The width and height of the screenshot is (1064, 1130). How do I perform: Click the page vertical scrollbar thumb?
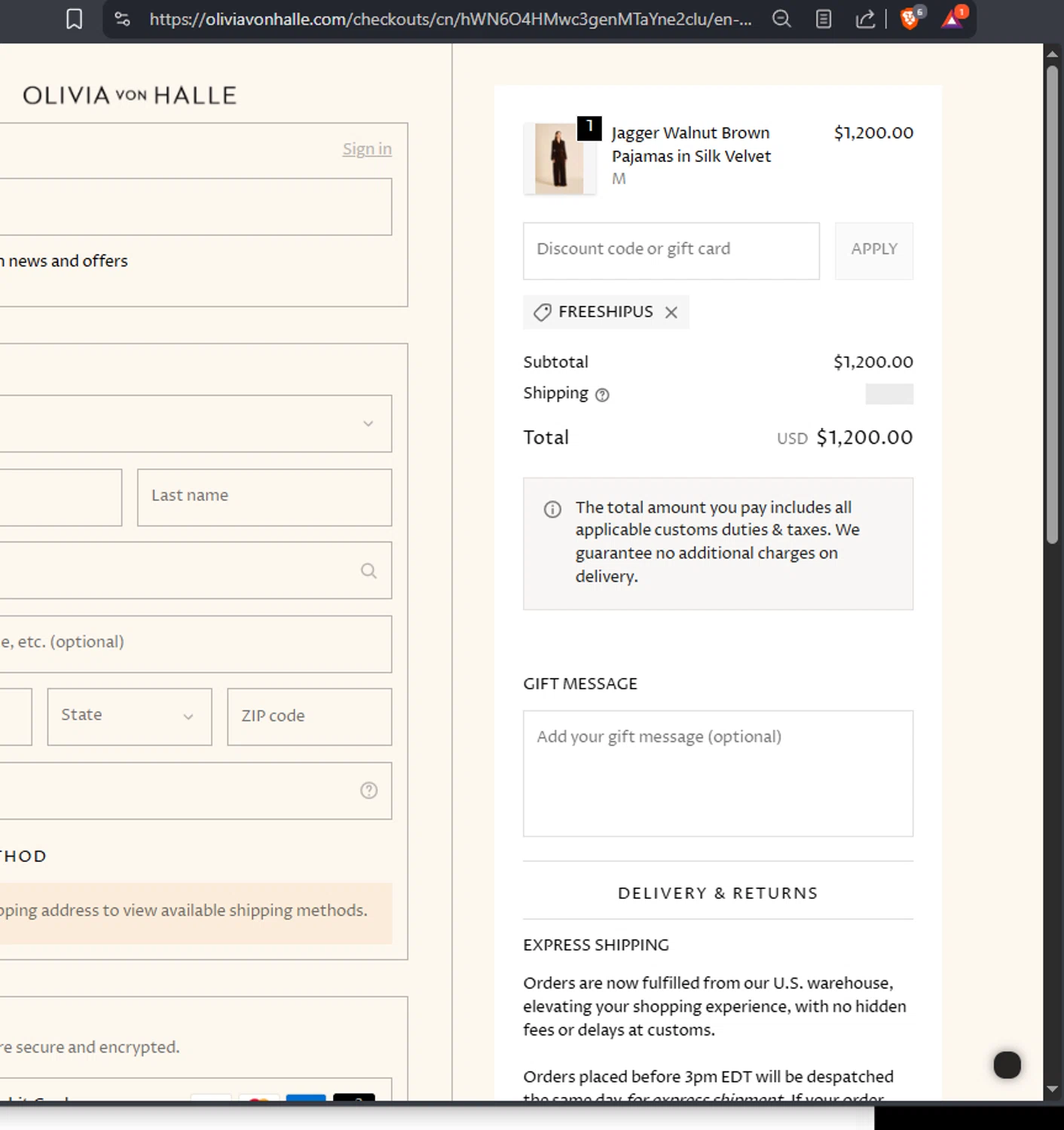(1052, 305)
